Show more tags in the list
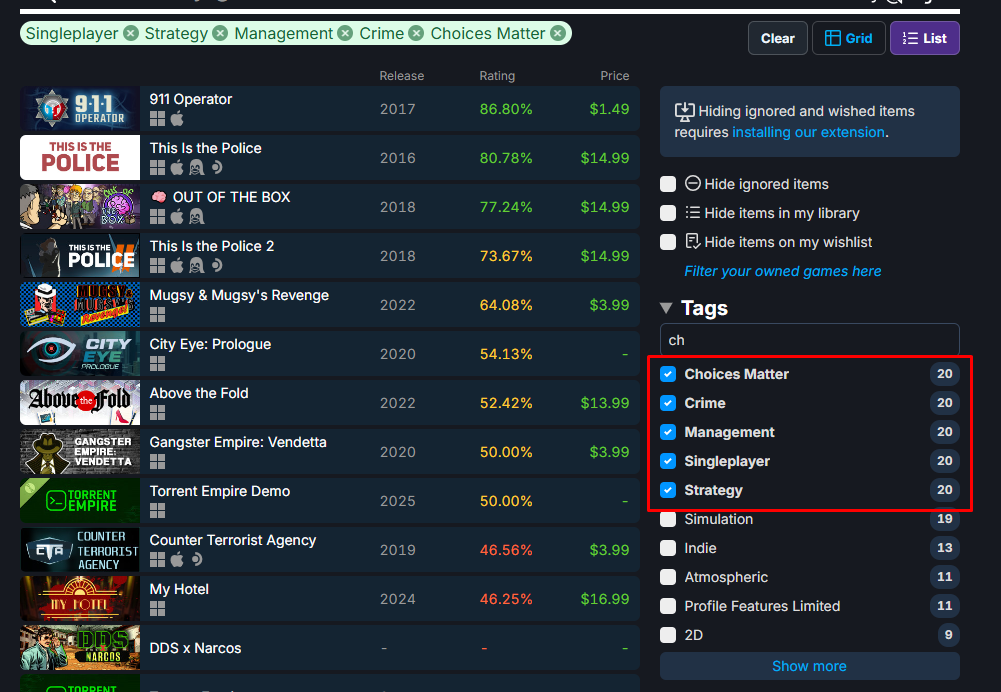The image size is (1001, 692). 809,666
